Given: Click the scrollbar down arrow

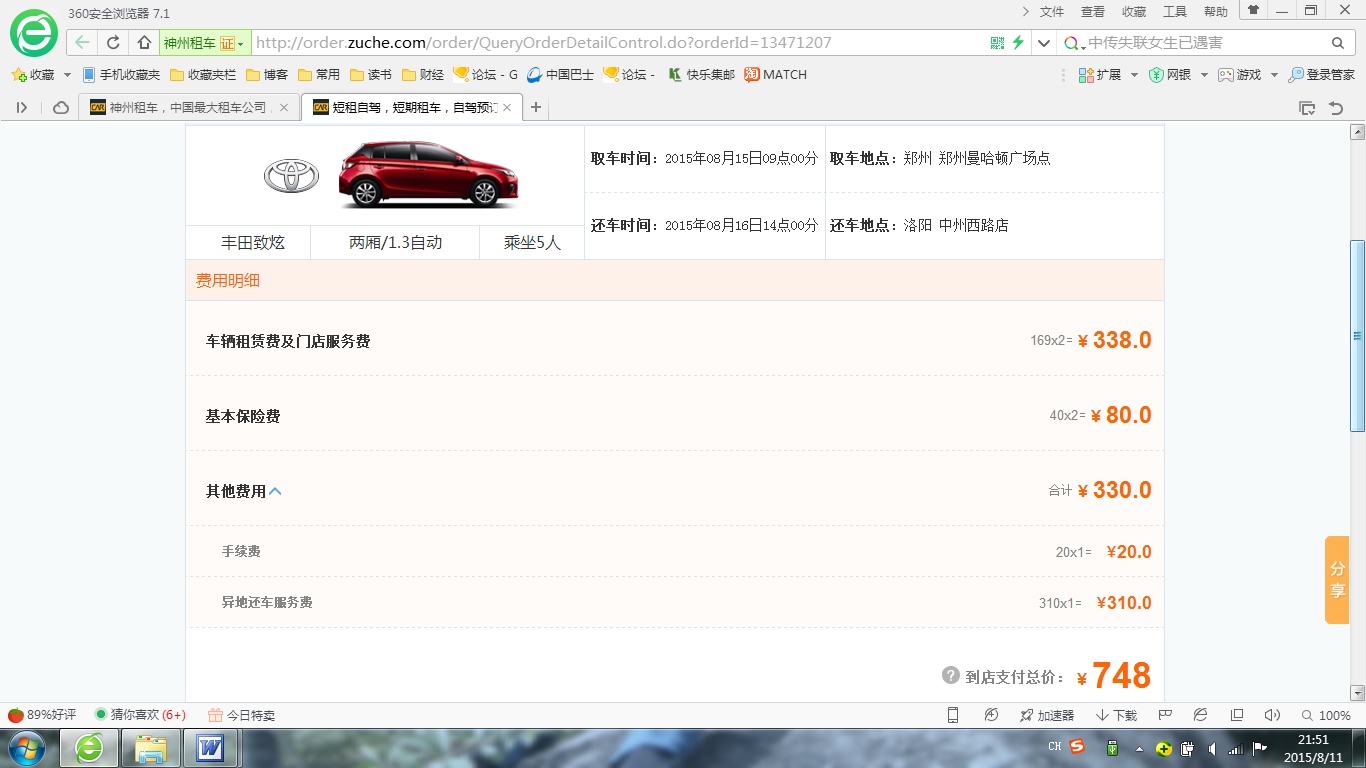Looking at the screenshot, I should [1357, 692].
